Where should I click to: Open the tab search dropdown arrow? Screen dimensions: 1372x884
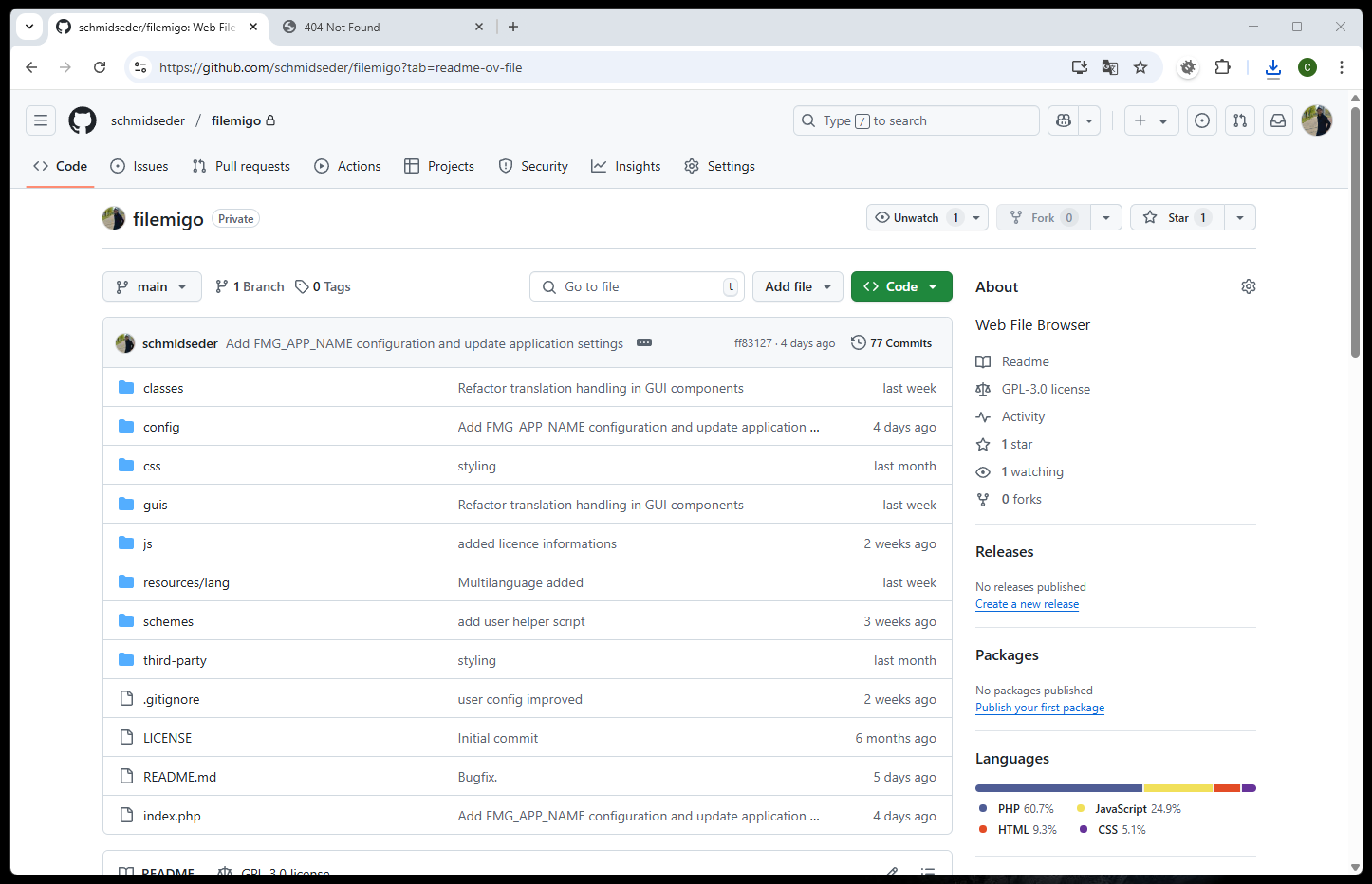pyautogui.click(x=29, y=27)
